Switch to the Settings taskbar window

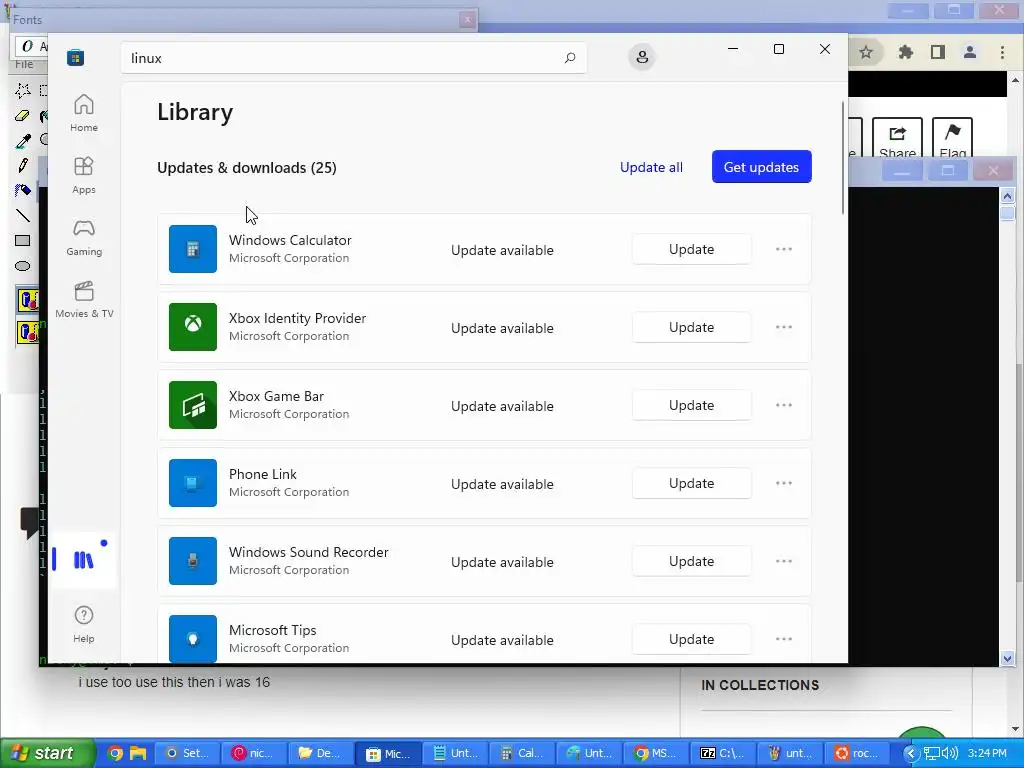tap(186, 753)
